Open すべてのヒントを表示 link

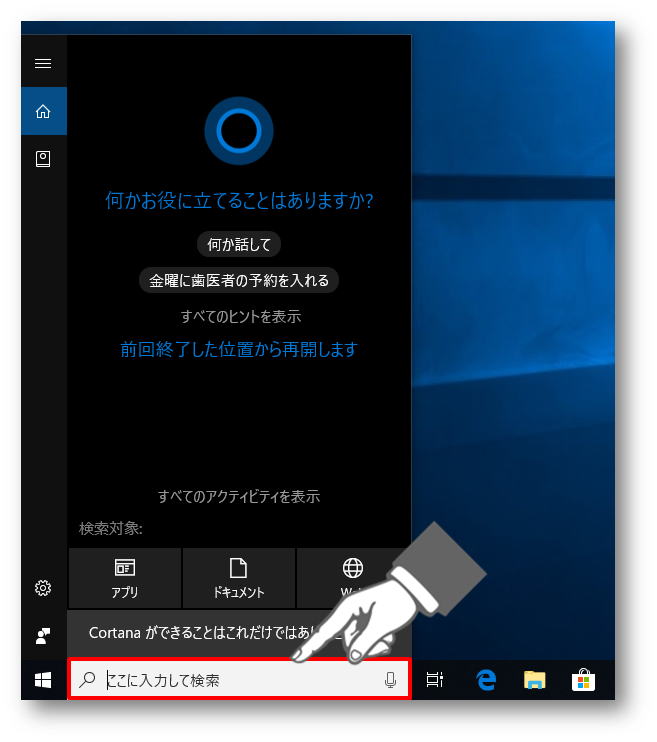click(240, 316)
